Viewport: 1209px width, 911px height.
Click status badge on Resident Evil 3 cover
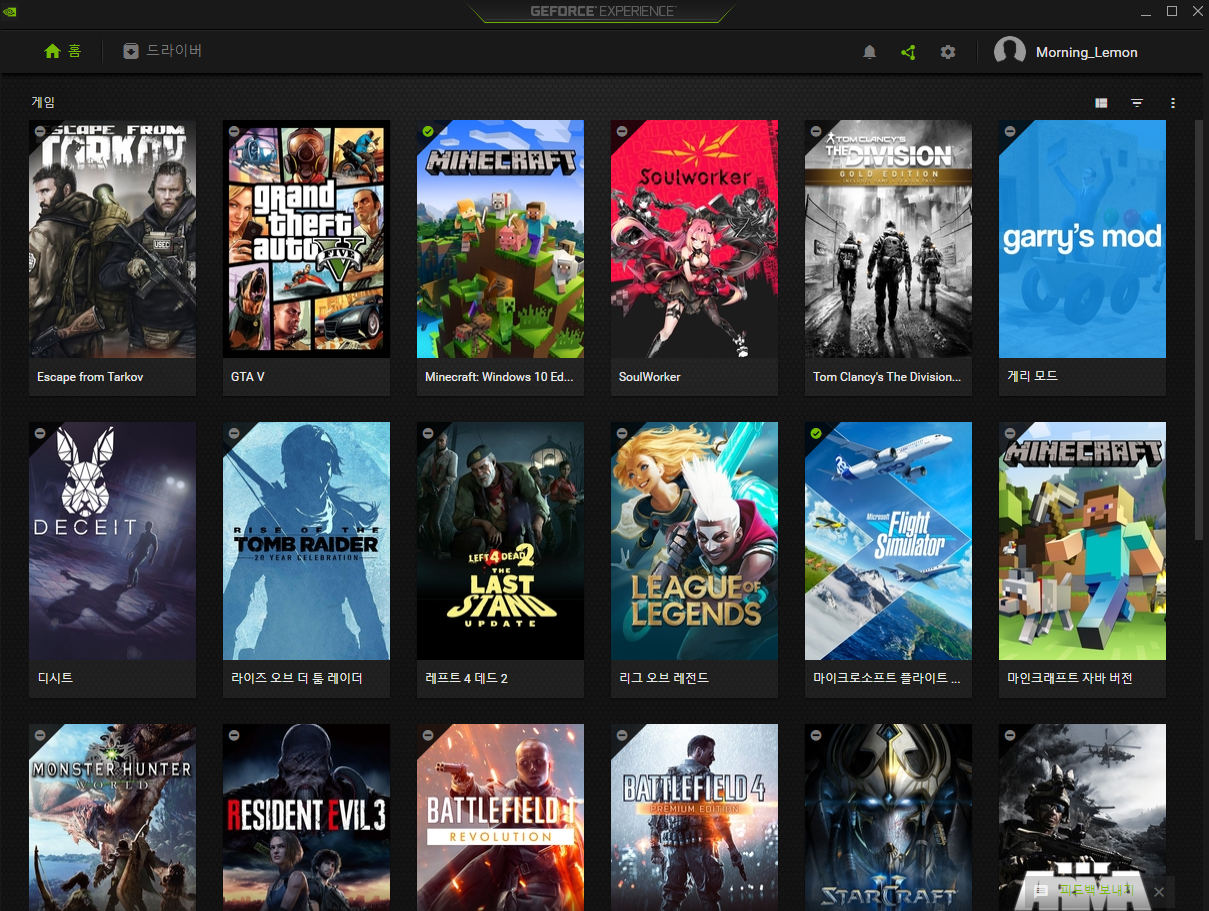pos(234,735)
